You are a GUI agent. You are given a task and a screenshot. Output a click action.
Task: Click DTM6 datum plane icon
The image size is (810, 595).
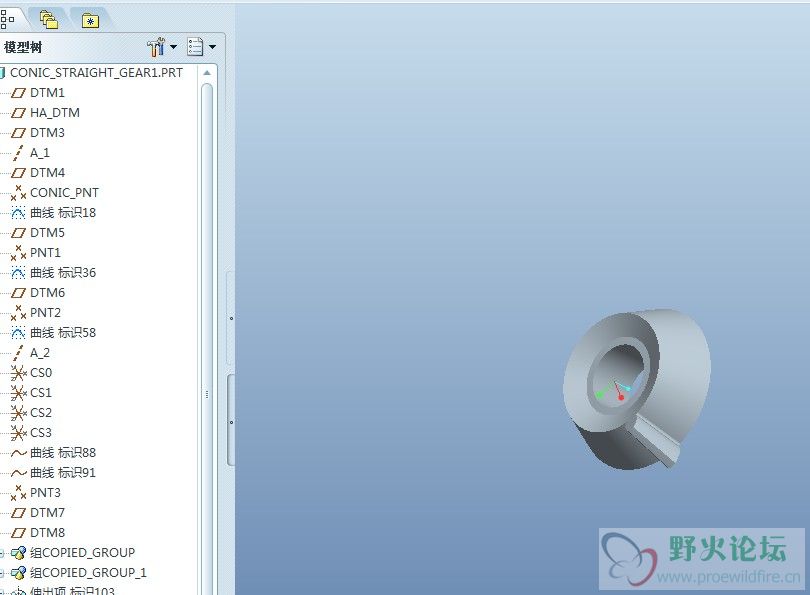pos(19,293)
